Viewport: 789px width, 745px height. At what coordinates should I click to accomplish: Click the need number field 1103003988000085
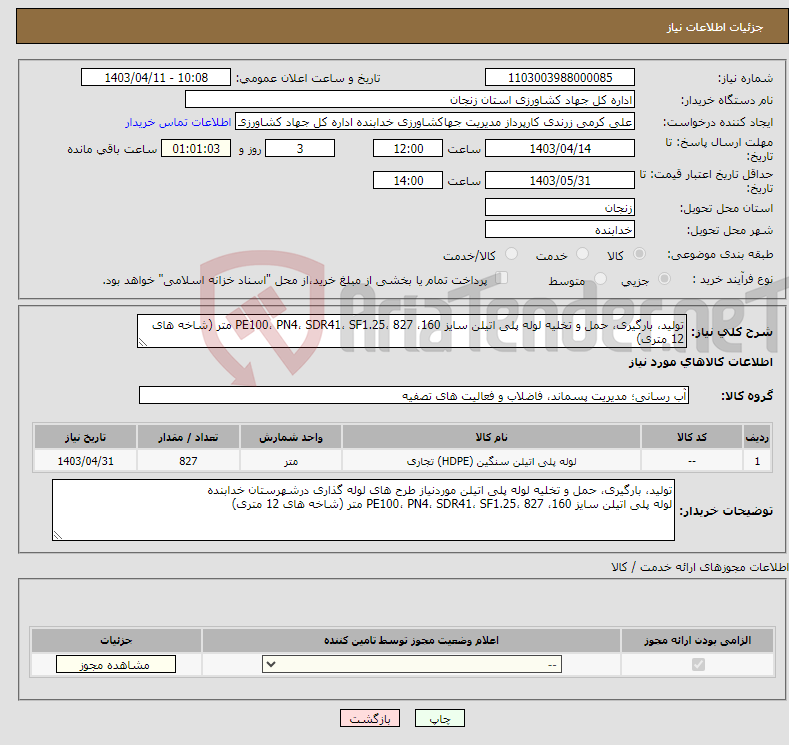pyautogui.click(x=560, y=77)
